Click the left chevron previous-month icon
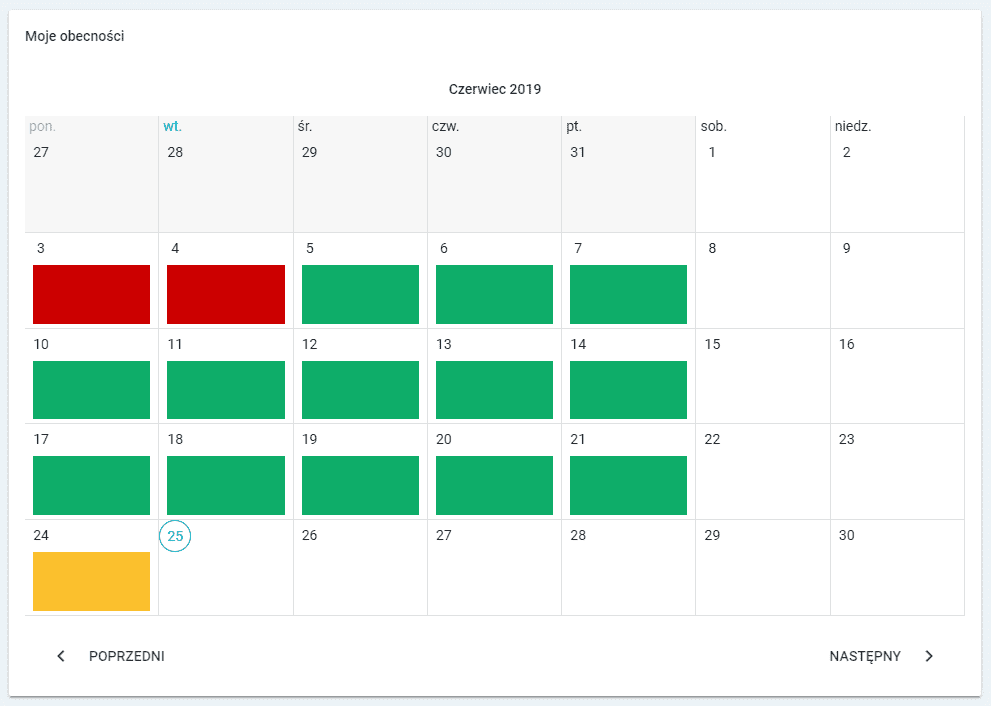The width and height of the screenshot is (991, 706). pyautogui.click(x=61, y=656)
